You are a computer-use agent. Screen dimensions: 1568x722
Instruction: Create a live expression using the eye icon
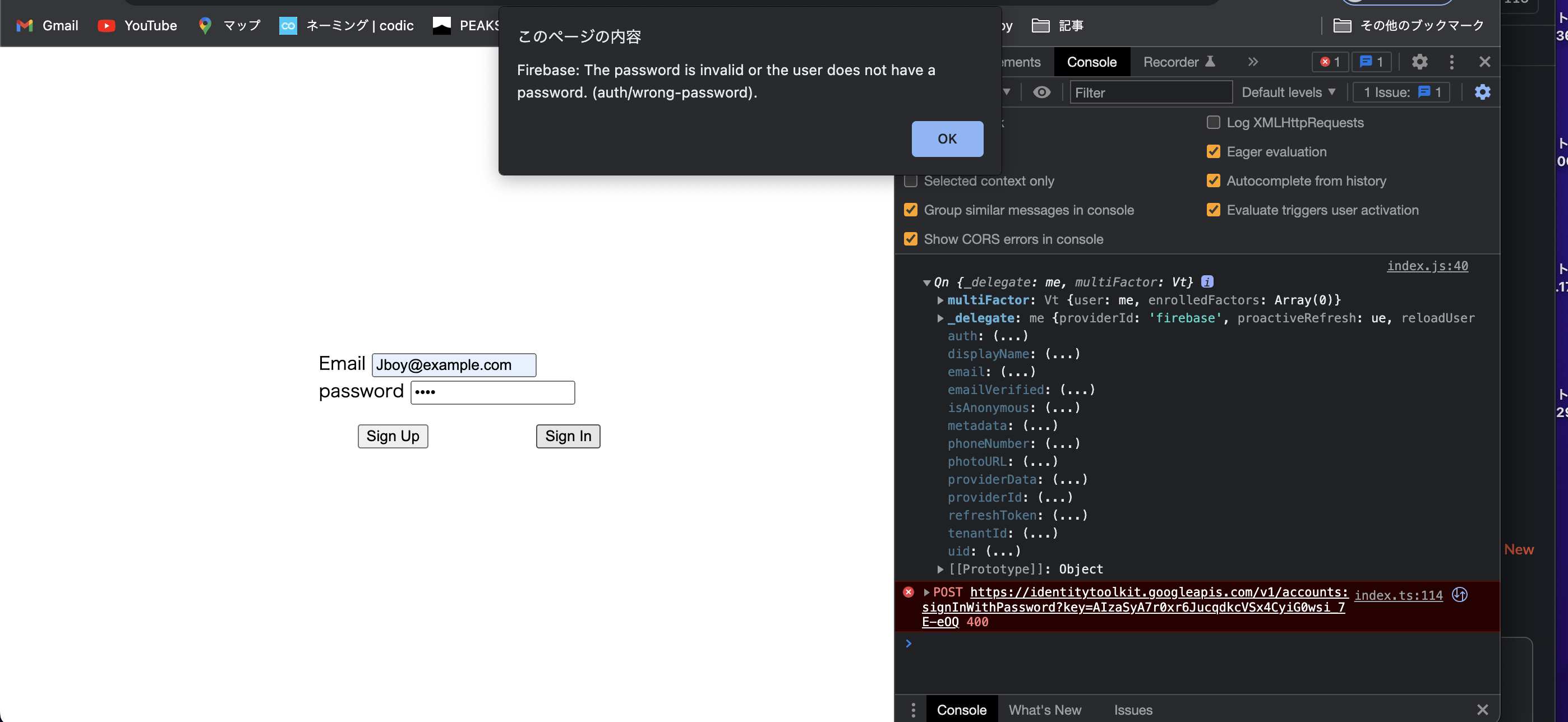[1042, 92]
